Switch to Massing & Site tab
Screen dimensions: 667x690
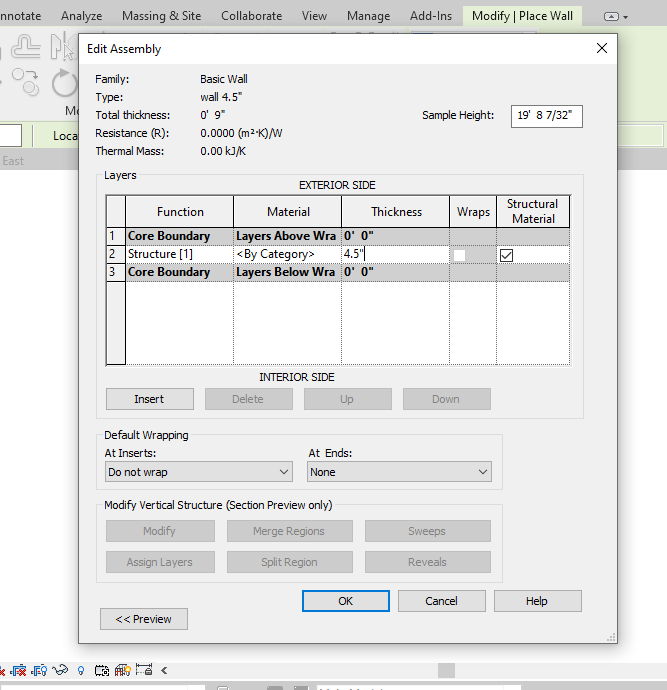161,16
